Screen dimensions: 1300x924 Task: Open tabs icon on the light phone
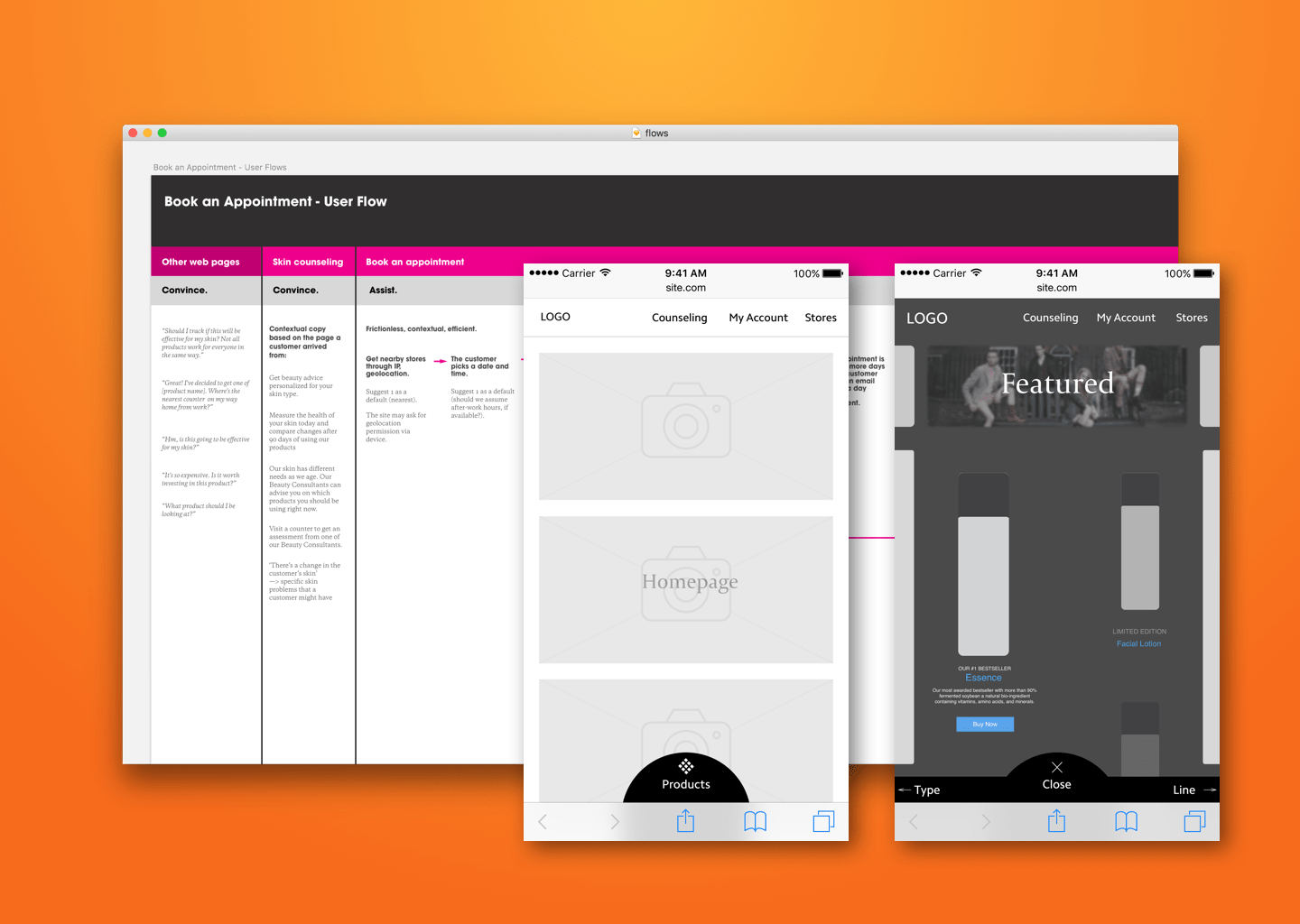coord(823,821)
